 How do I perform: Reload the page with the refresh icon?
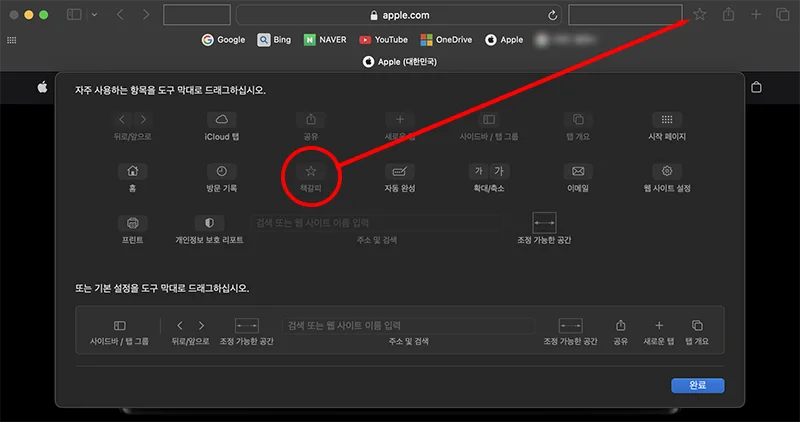552,15
